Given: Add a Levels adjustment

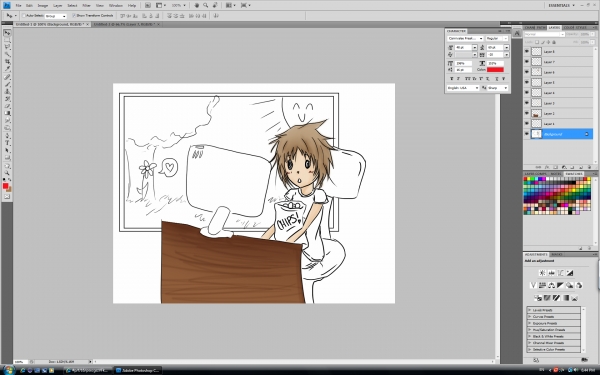Looking at the screenshot, I should [551, 273].
